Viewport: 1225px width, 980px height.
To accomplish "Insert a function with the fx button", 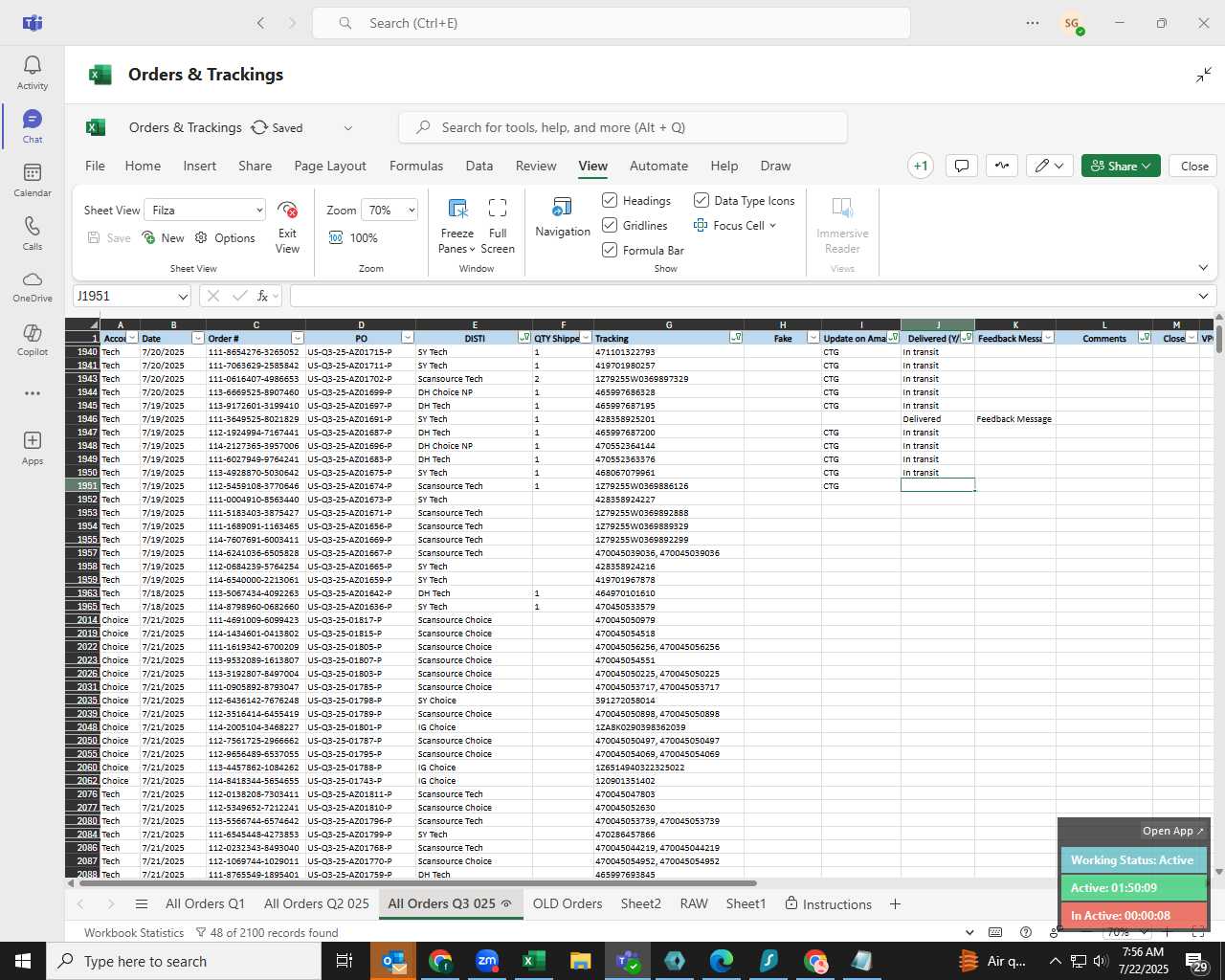I will tap(262, 296).
